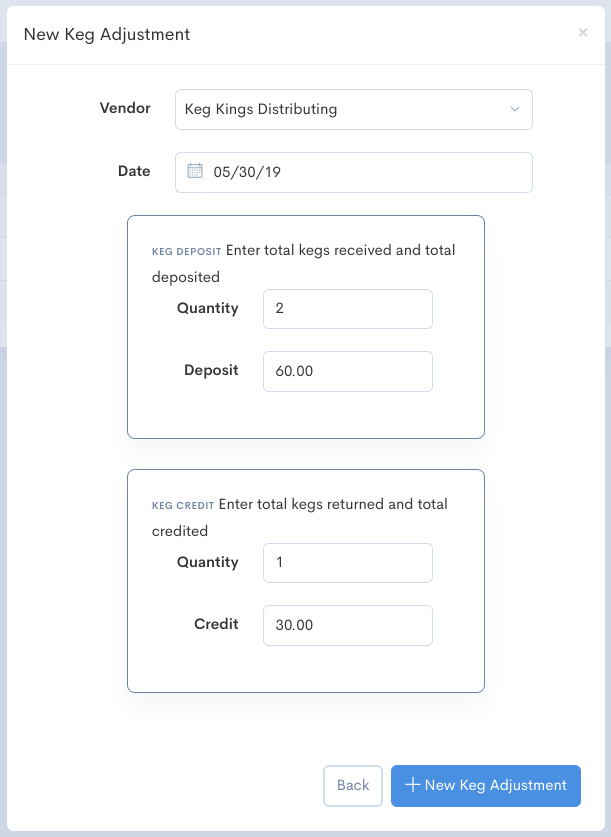Click the New Keg Adjustment dialog title

point(109,33)
